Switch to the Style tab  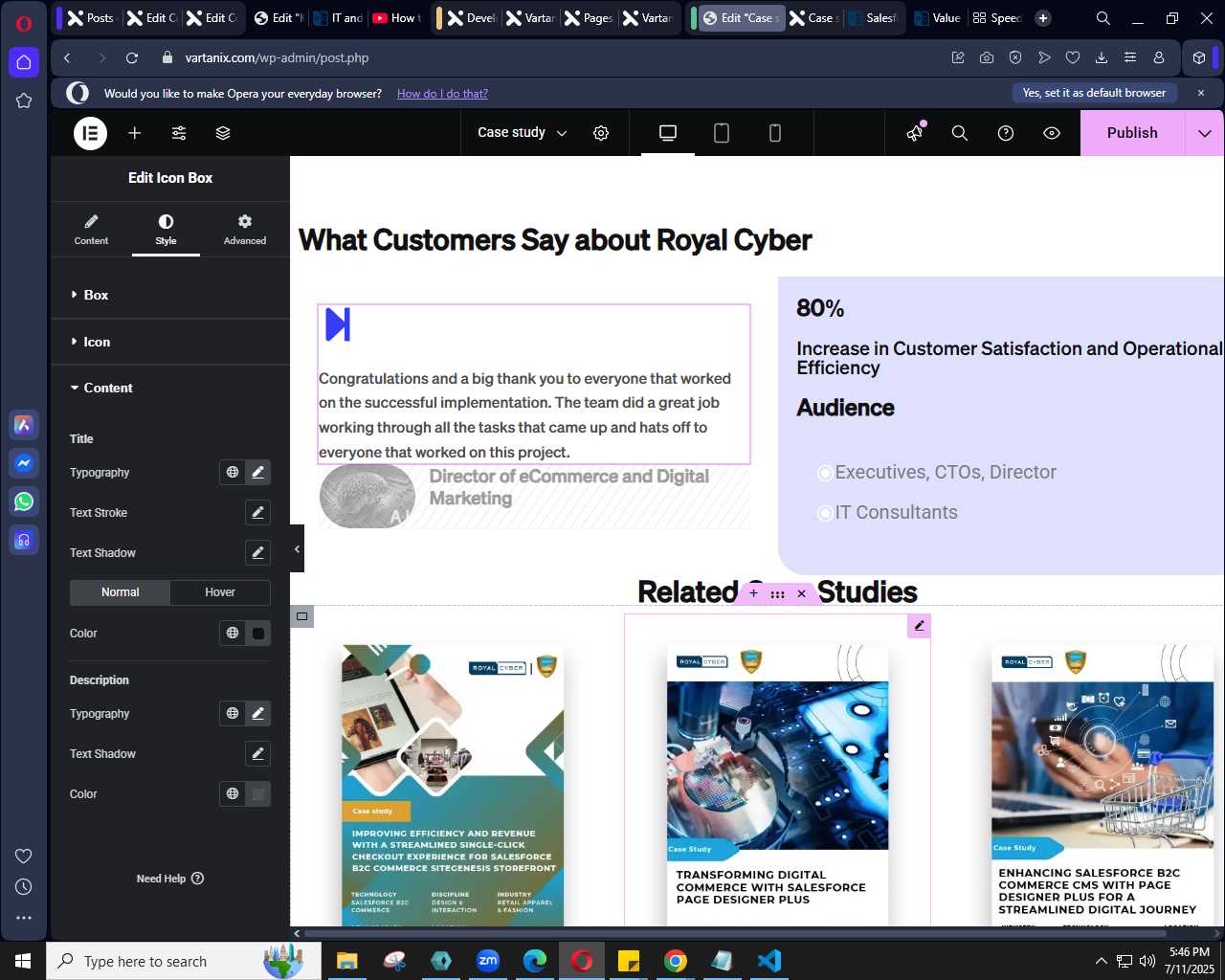[x=166, y=230]
